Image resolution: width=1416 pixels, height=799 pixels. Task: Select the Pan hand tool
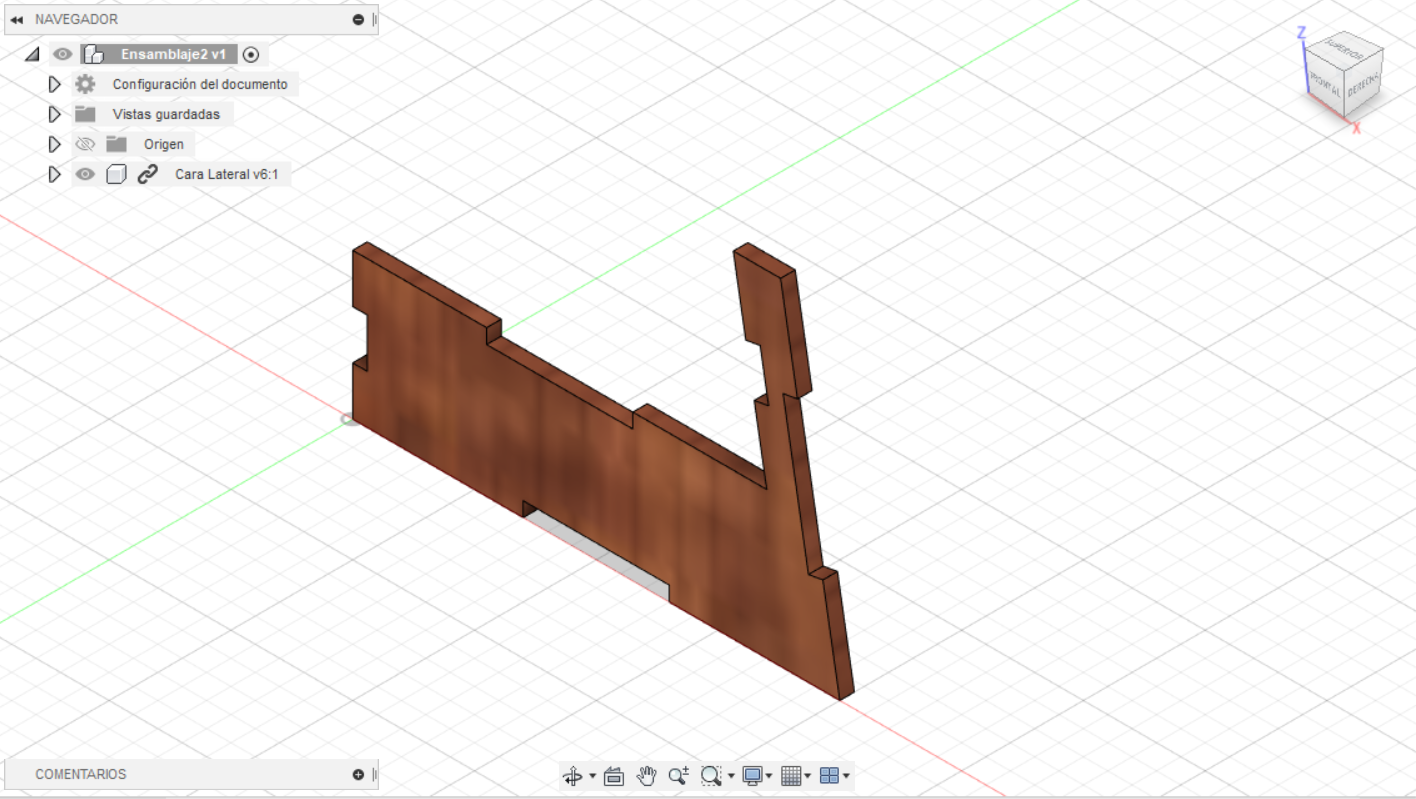click(x=647, y=775)
